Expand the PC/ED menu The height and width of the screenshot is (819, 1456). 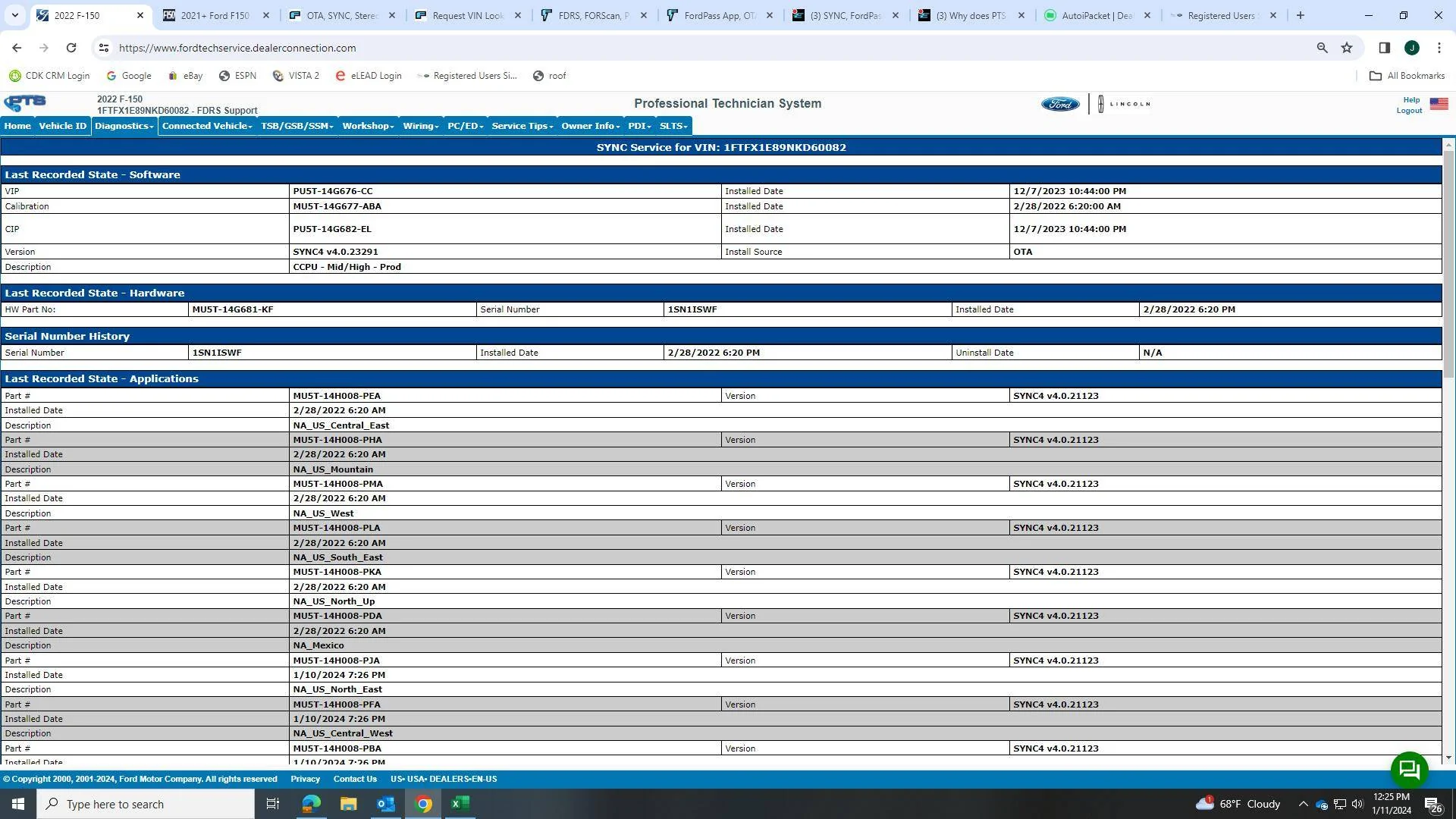pos(465,126)
